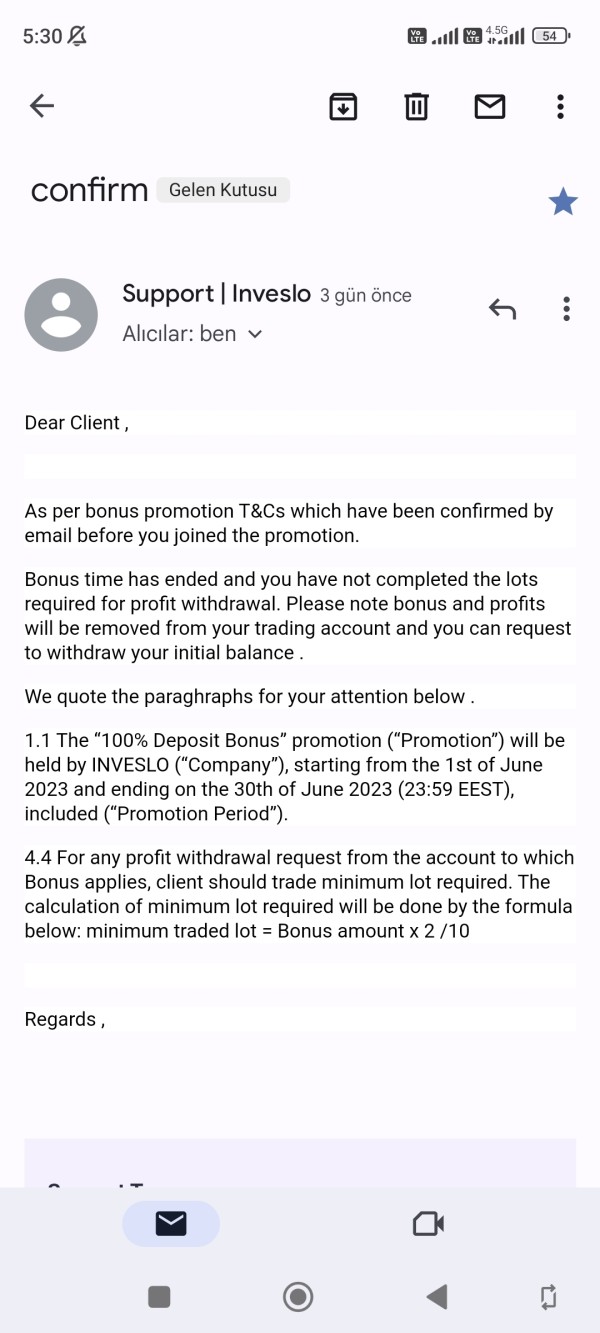Tap the back arrow to leave email
The image size is (600, 1333).
[x=42, y=106]
